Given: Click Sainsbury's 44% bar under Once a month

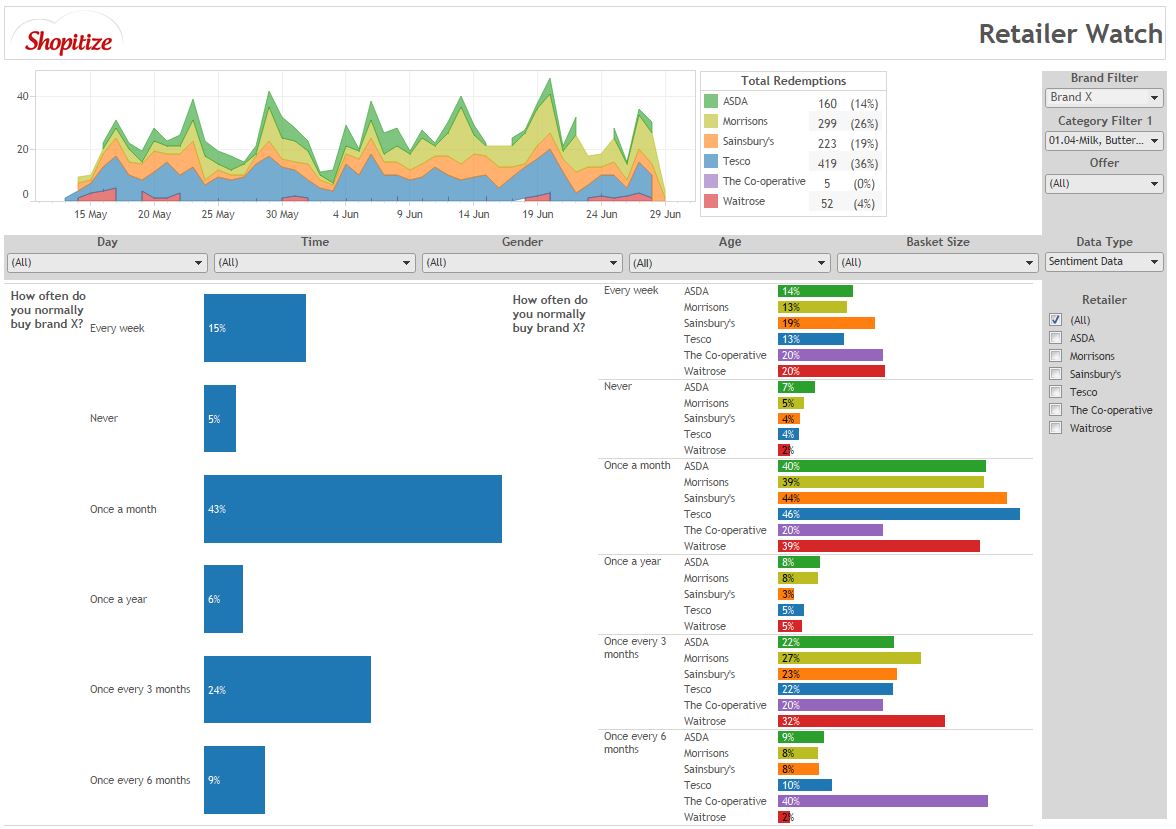Looking at the screenshot, I should (x=892, y=498).
